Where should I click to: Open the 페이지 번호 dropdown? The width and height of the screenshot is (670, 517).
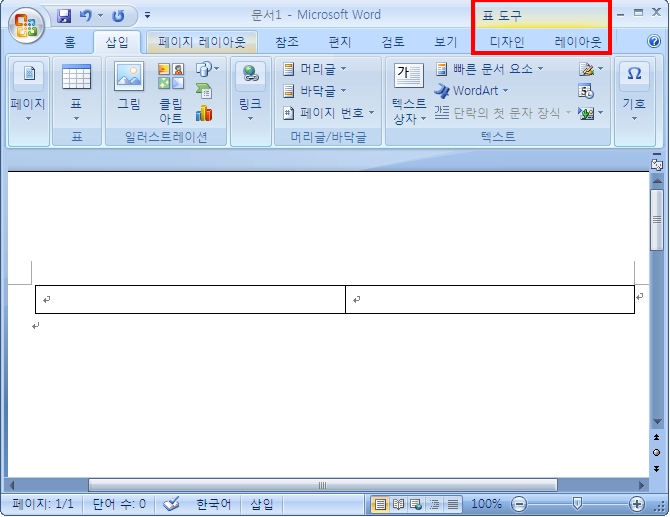tap(329, 113)
